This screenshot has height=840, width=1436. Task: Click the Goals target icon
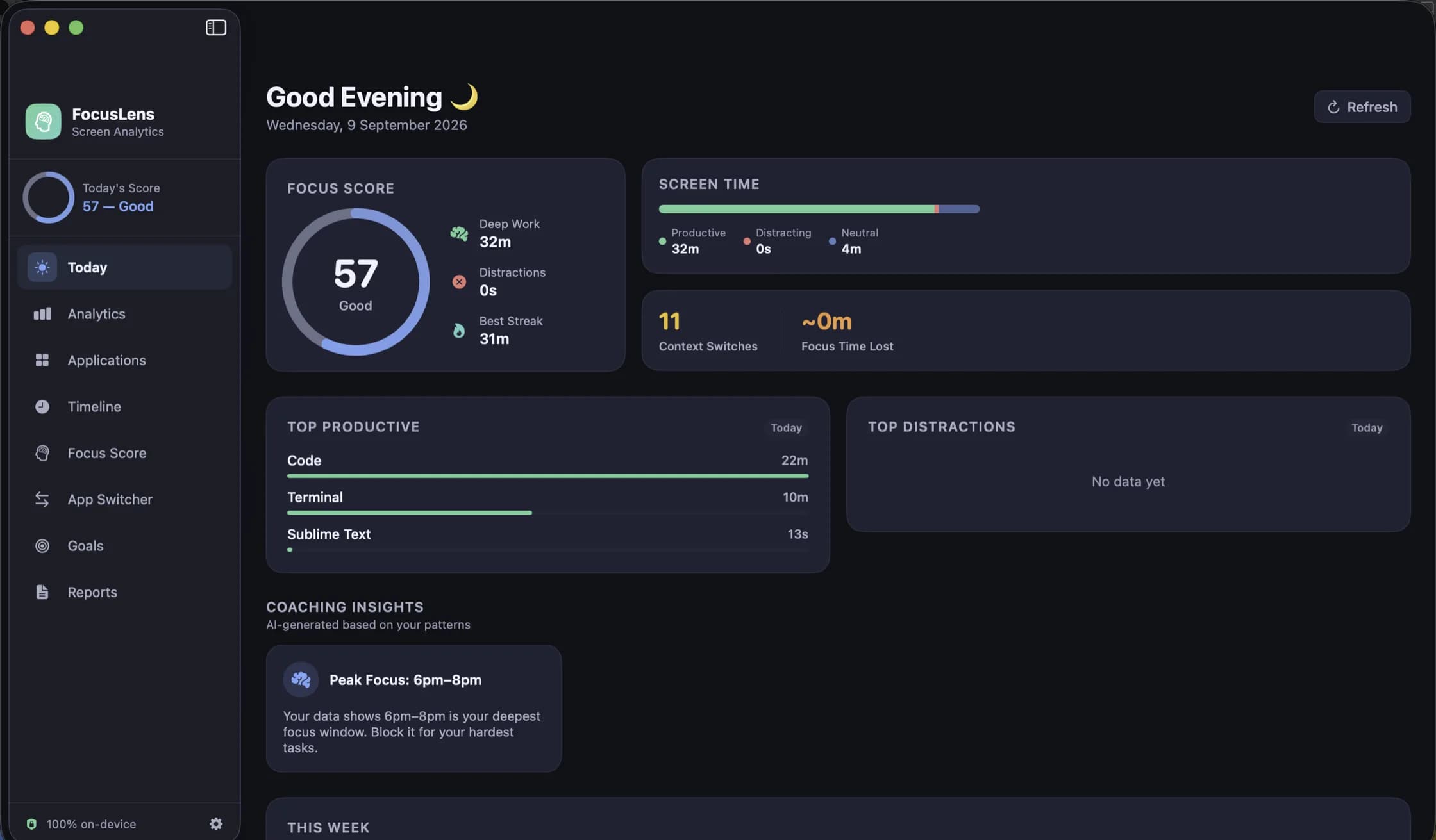pyautogui.click(x=42, y=546)
